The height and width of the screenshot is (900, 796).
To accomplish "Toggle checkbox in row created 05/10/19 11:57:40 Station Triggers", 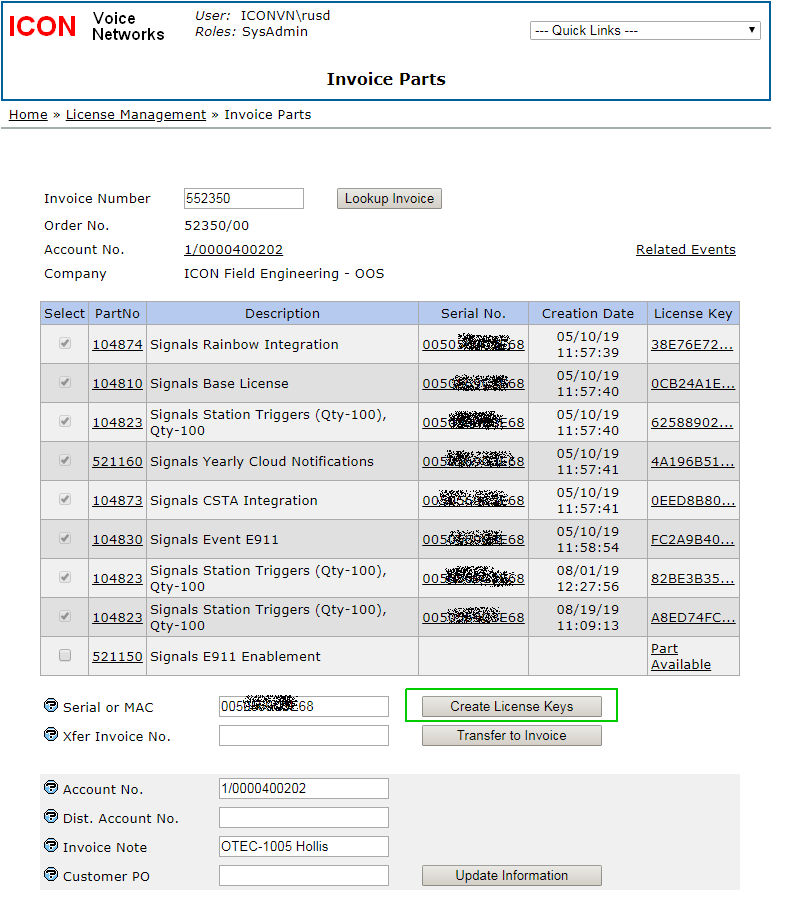I will [x=65, y=421].
